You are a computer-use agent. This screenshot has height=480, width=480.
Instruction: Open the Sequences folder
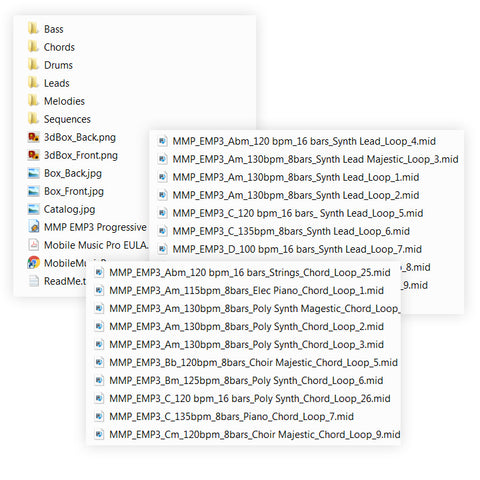click(59, 119)
